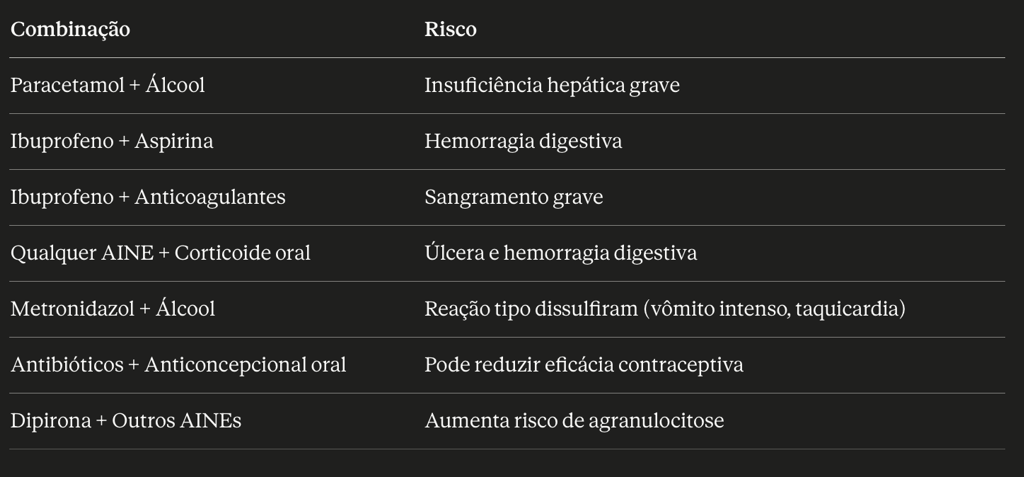Click Pode reduzir eficácia contraceptiva
1024x477 pixels.
point(584,365)
